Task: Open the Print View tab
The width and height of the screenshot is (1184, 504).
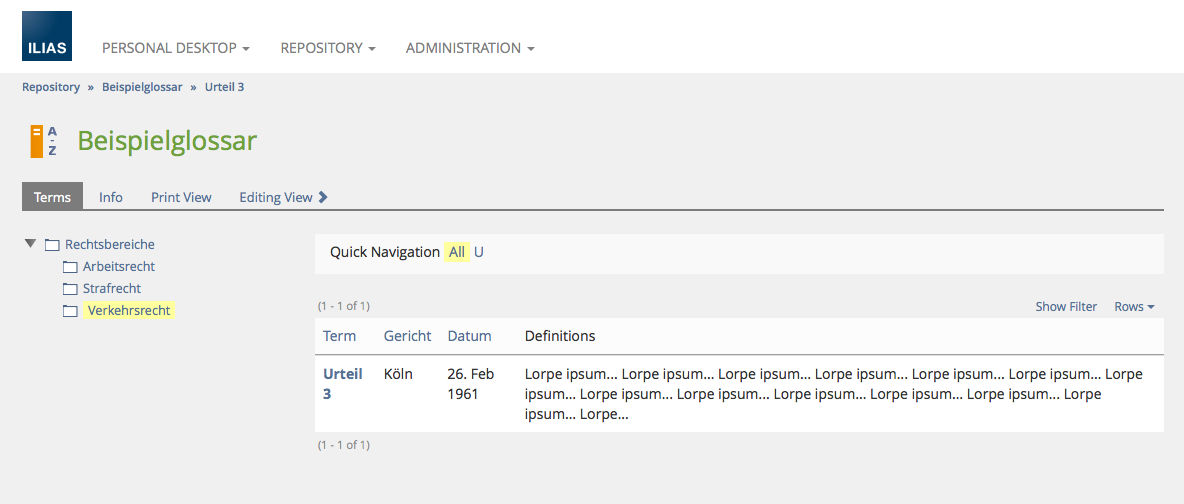Action: pos(181,197)
